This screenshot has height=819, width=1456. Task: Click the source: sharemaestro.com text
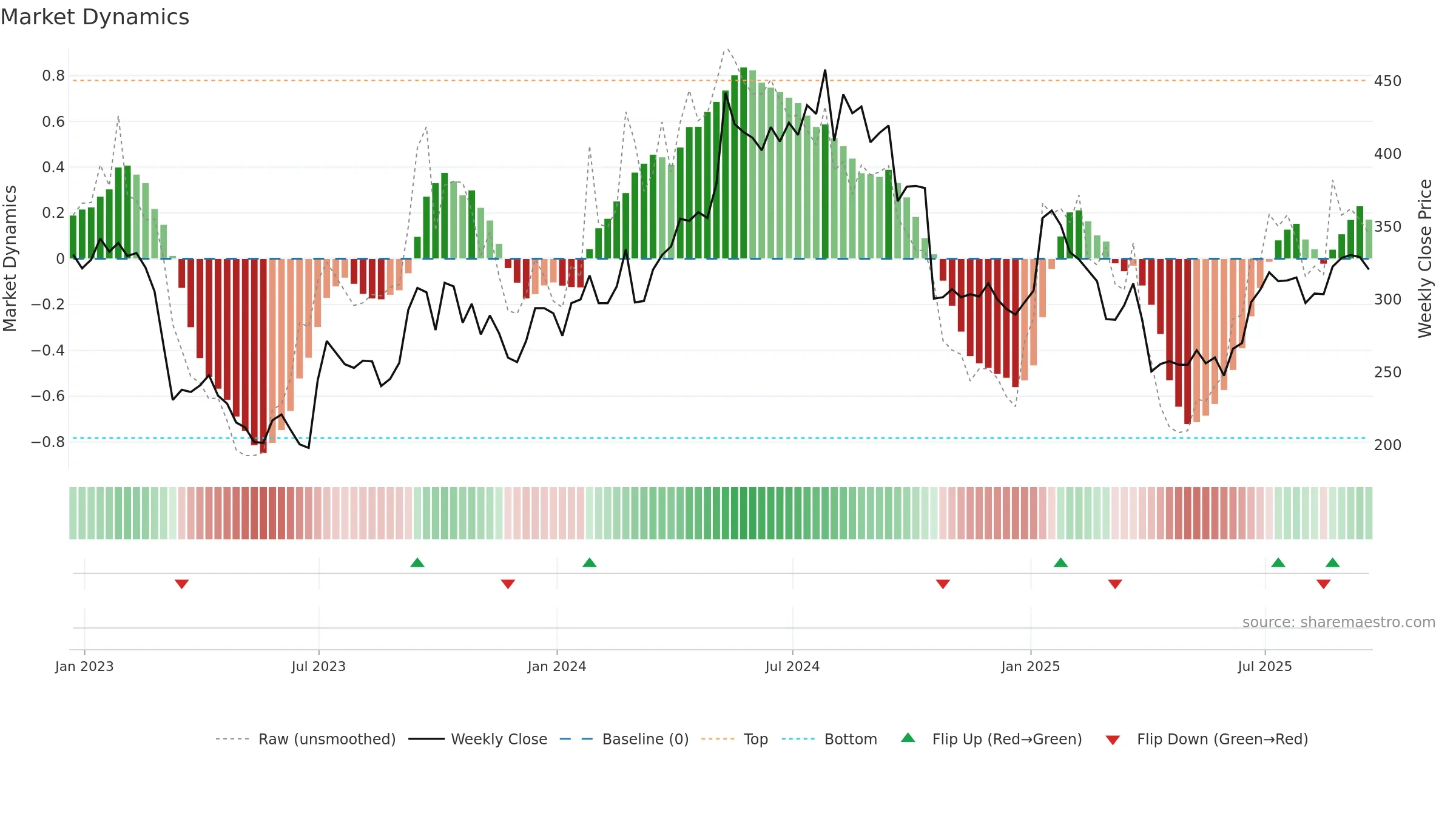click(x=1339, y=622)
